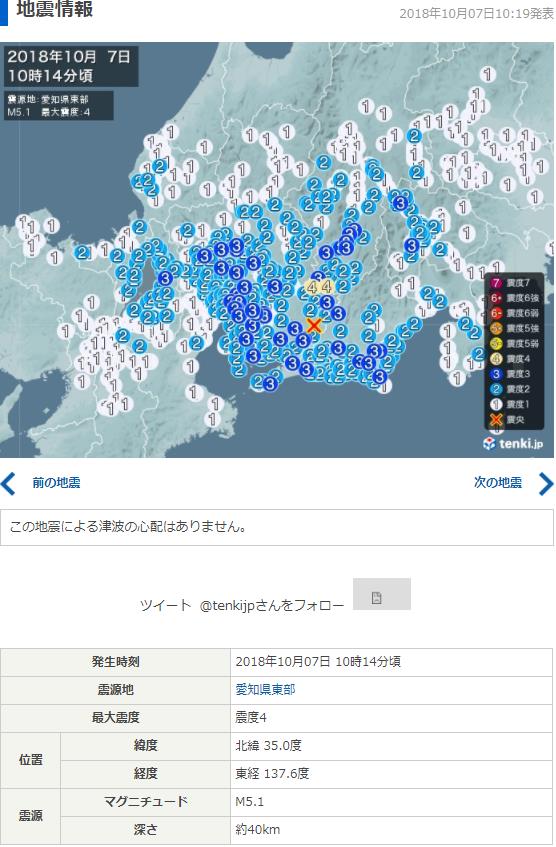This screenshot has height=847, width=556.
Task: Click the right chevron arrow beside 次の地震
Action: click(x=546, y=483)
